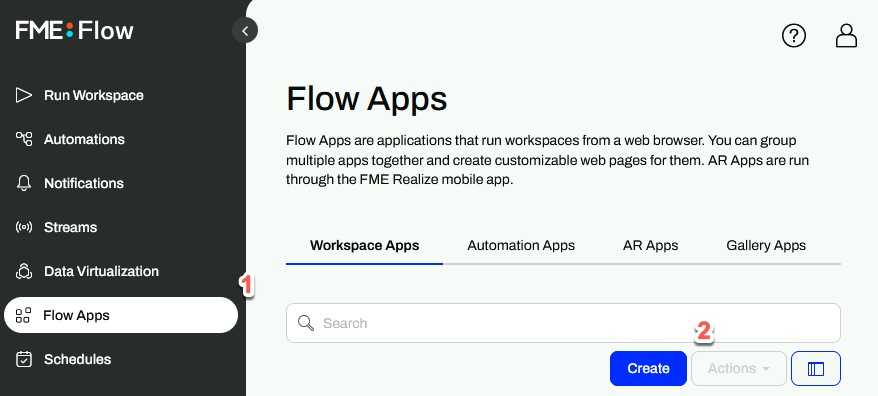Click the Run Workspace play icon
This screenshot has height=396, width=878.
[x=24, y=95]
